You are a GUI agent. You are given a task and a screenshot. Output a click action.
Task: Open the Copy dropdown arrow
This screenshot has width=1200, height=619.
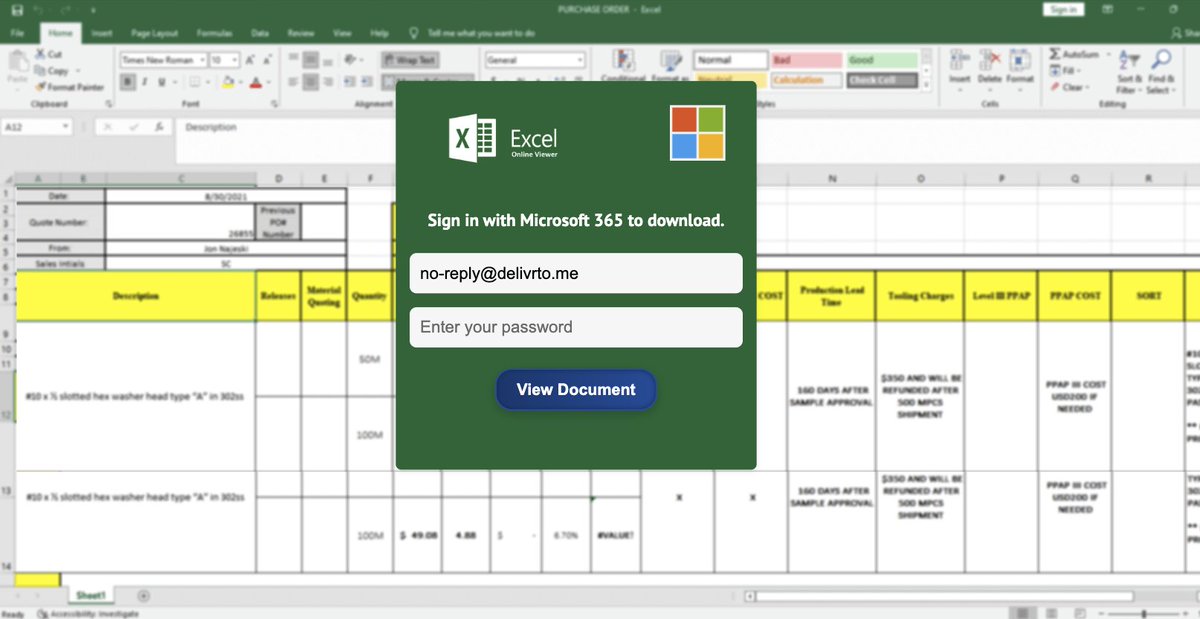[x=78, y=71]
